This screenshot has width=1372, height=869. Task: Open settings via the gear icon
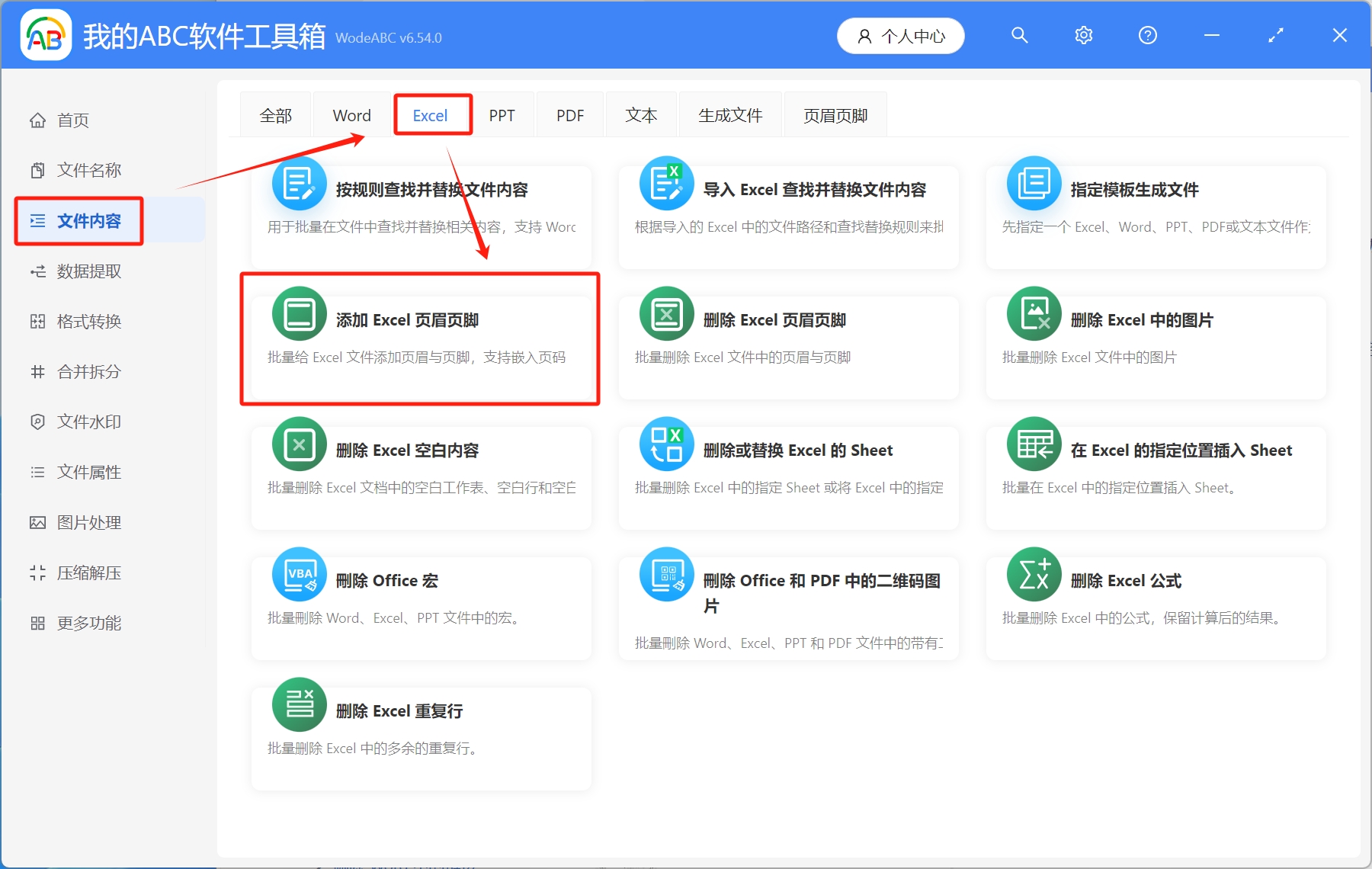1083,36
